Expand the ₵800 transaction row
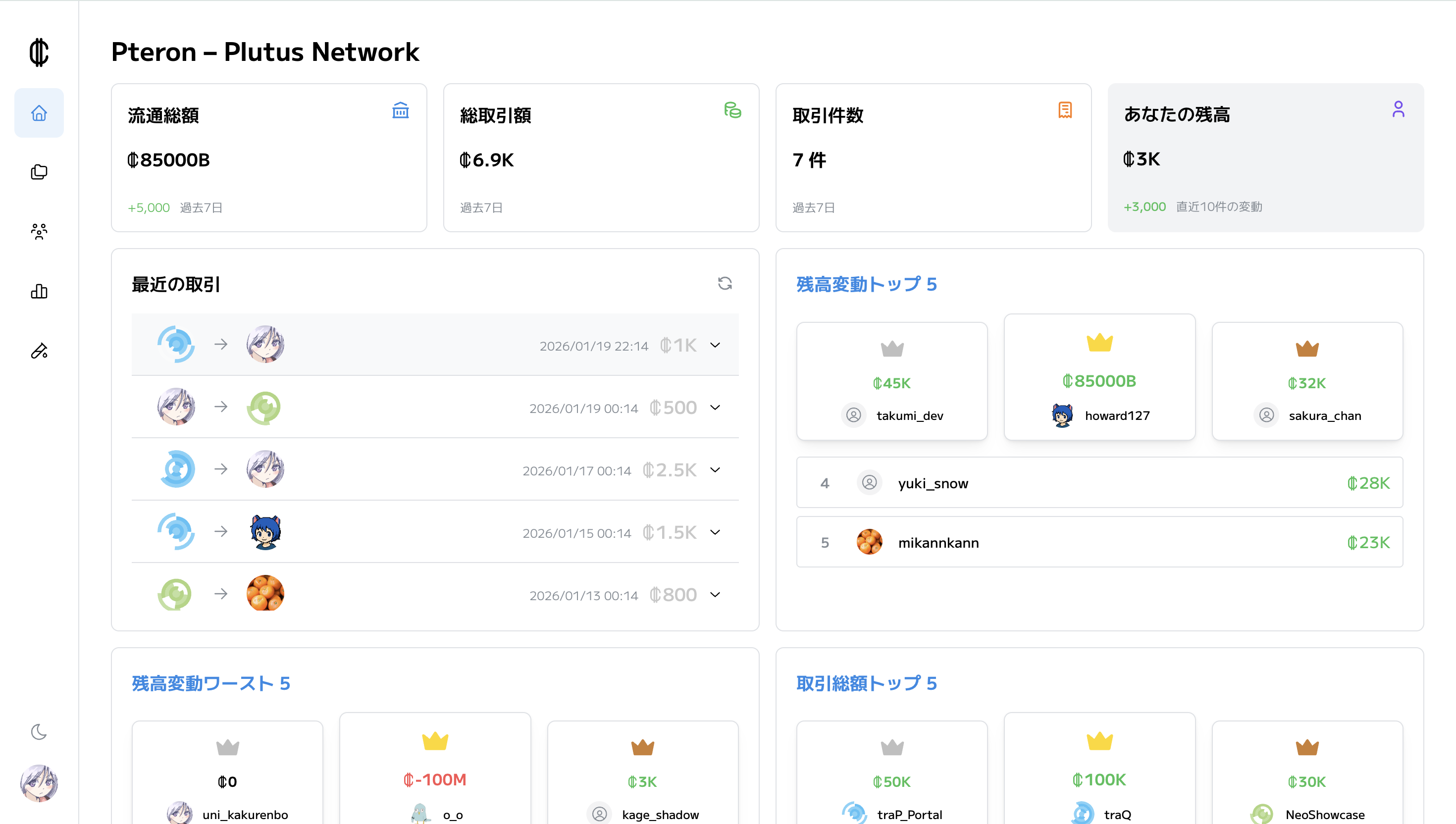Image resolution: width=1456 pixels, height=824 pixels. 715,594
